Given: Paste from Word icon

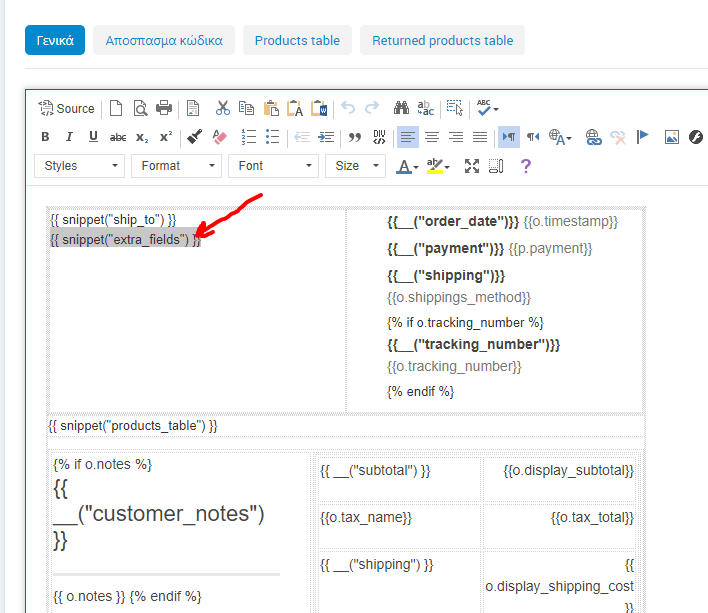Looking at the screenshot, I should pyautogui.click(x=319, y=109).
